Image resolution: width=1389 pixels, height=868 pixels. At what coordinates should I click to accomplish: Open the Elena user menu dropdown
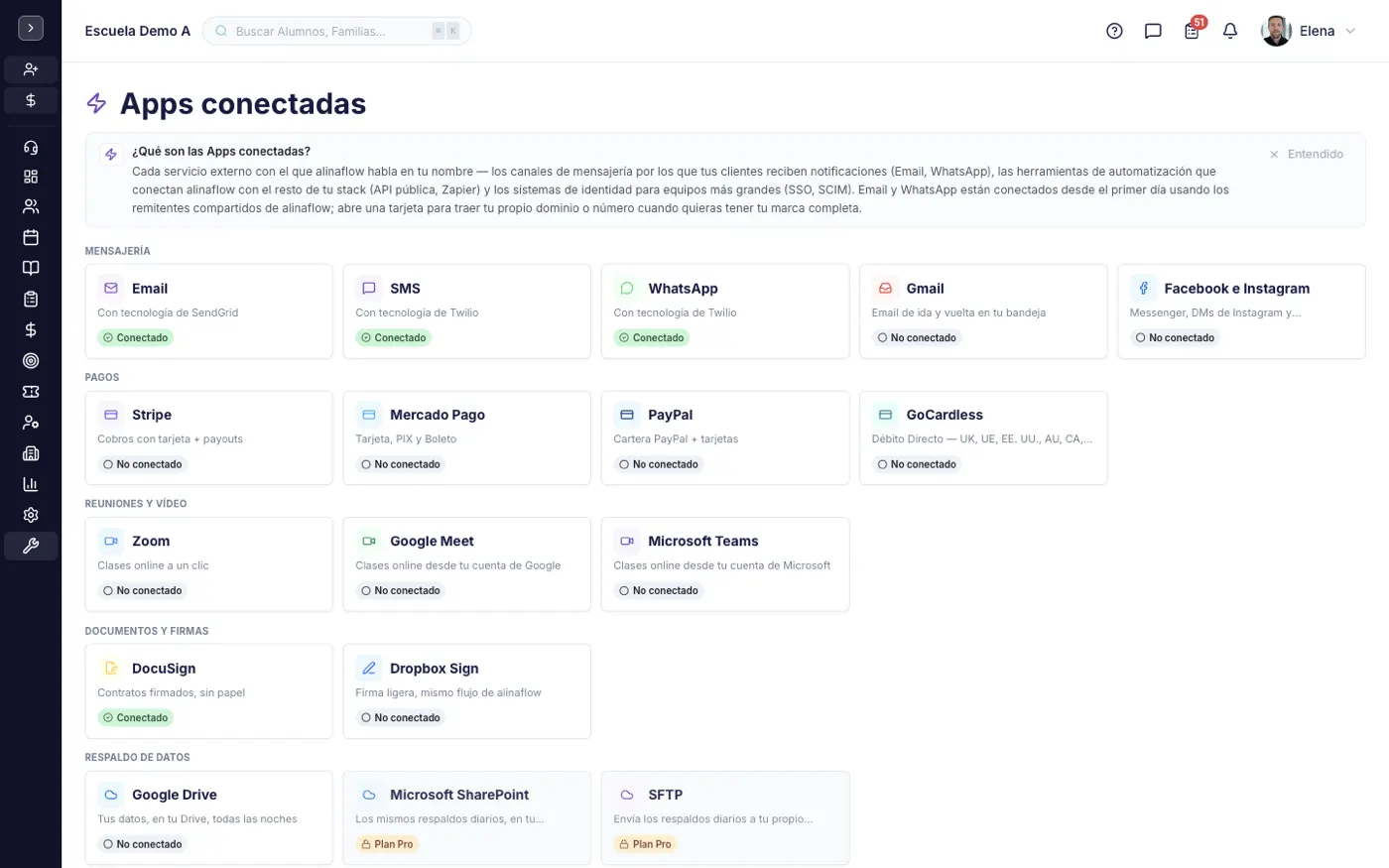(1309, 31)
